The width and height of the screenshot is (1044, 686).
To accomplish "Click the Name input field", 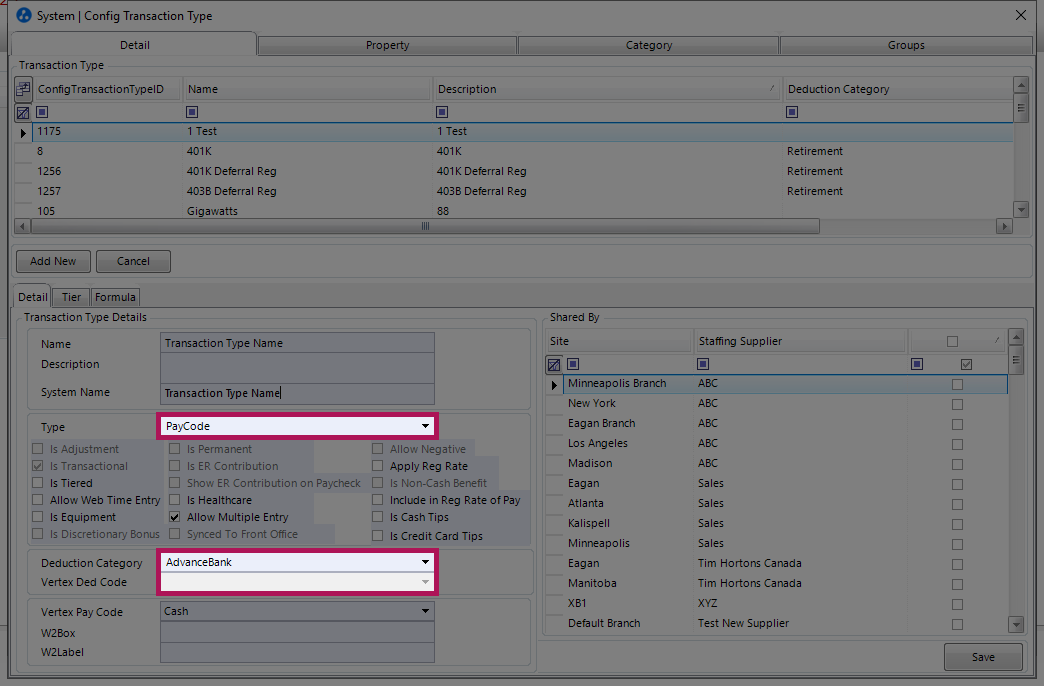I will [x=297, y=343].
